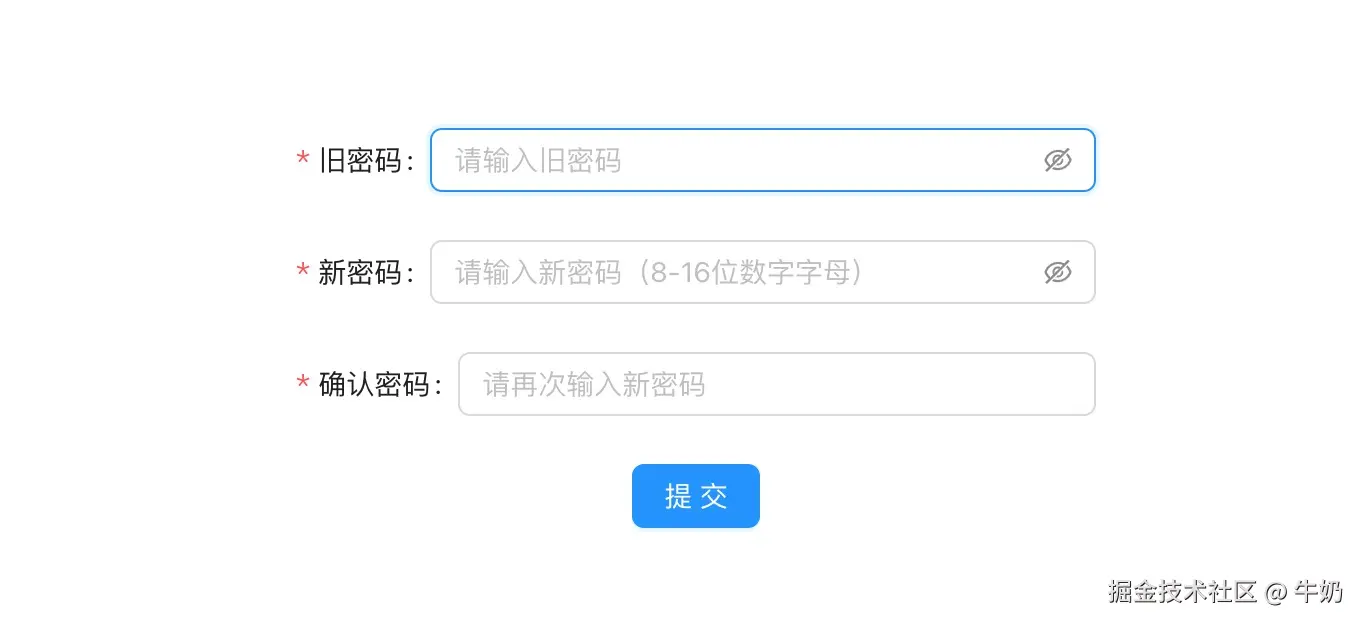Click the red asterisk beside 旧密码

click(x=302, y=160)
